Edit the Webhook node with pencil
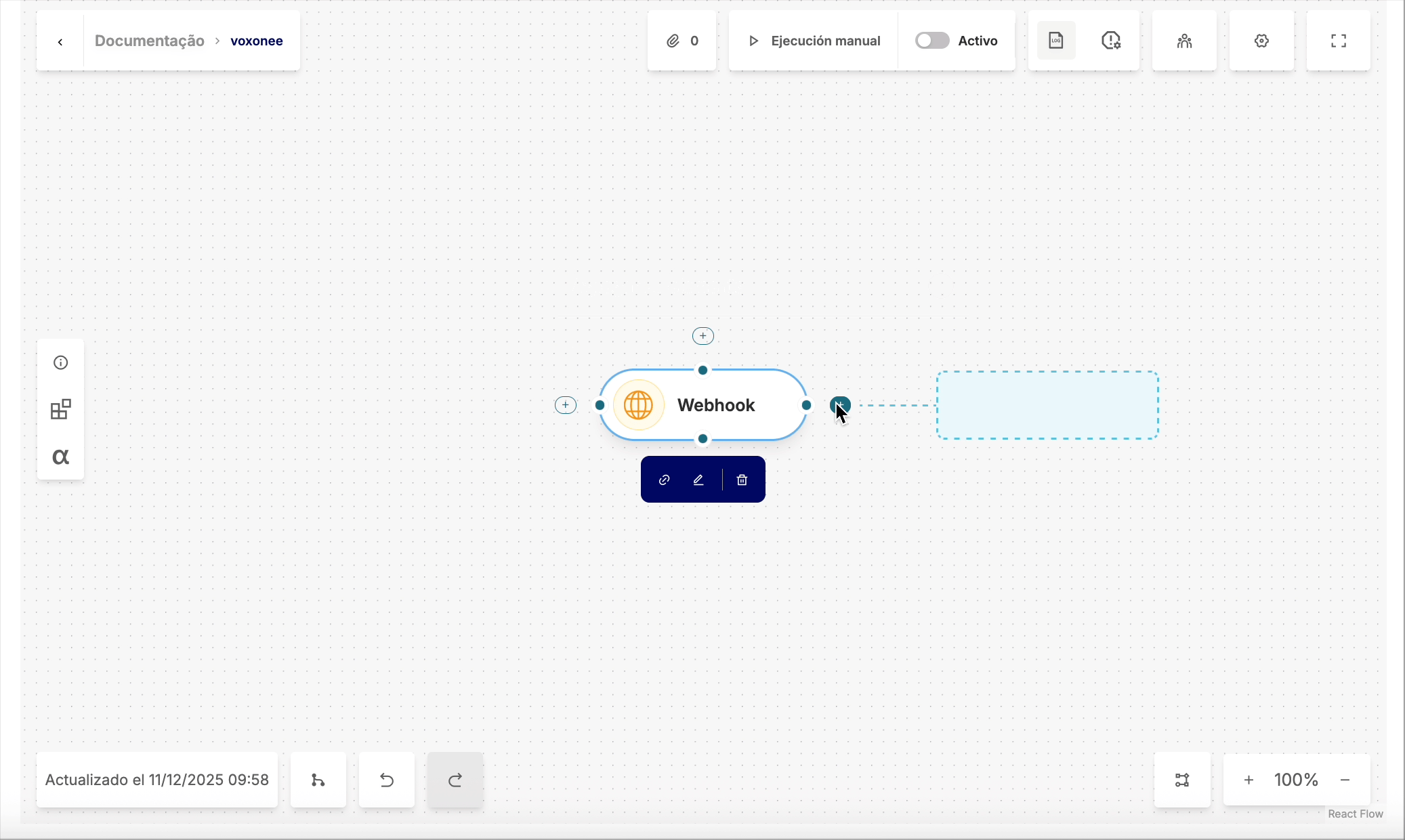The height and width of the screenshot is (840, 1405). tap(698, 480)
